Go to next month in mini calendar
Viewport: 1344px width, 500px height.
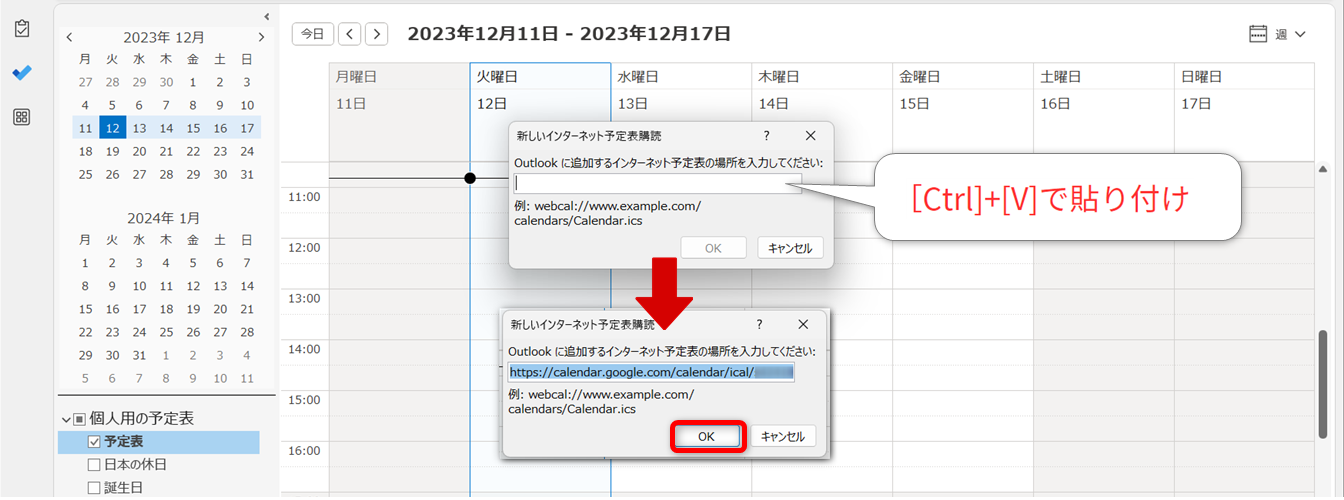pos(261,37)
